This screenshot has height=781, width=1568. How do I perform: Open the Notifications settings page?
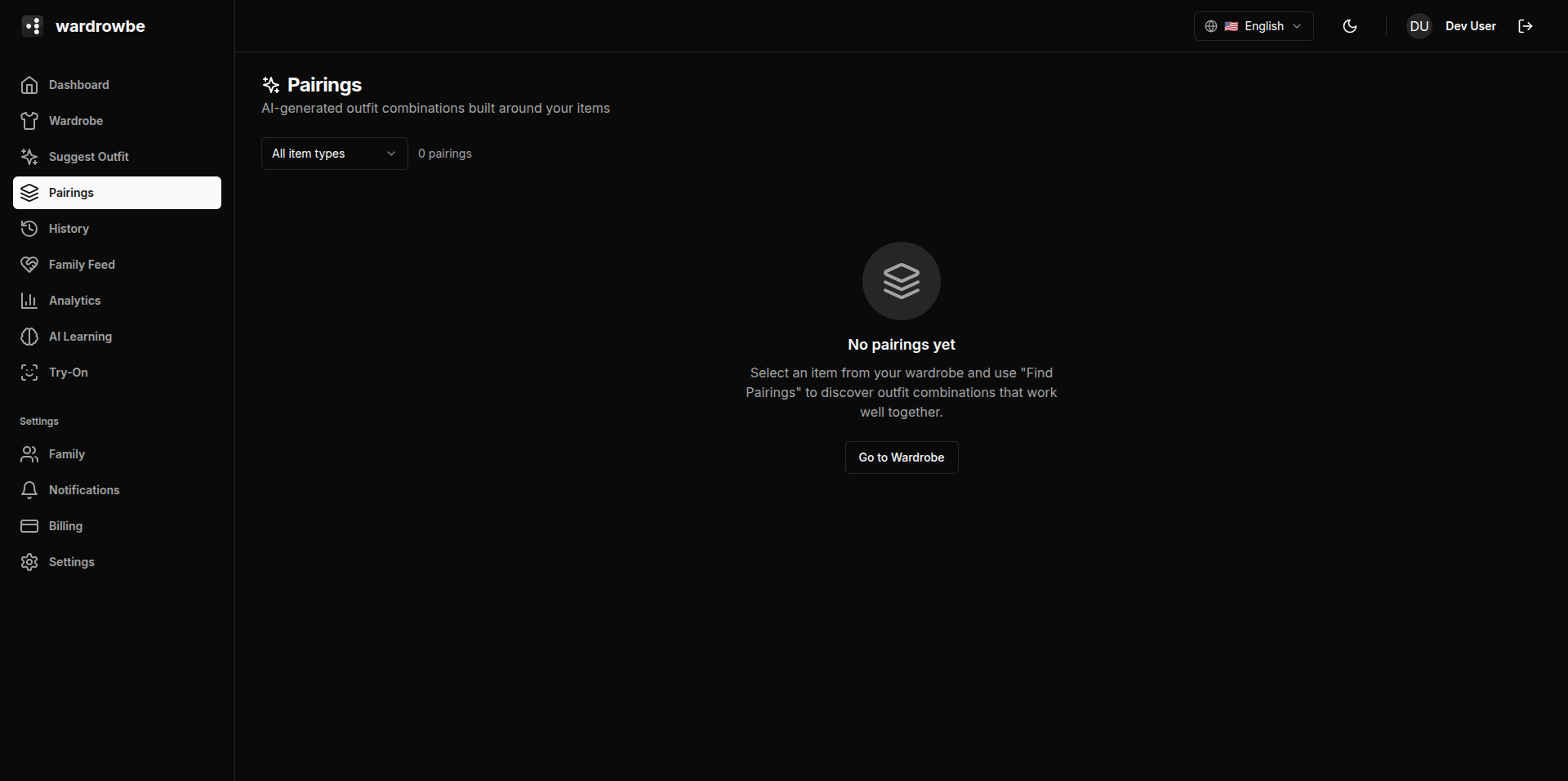[x=83, y=490]
